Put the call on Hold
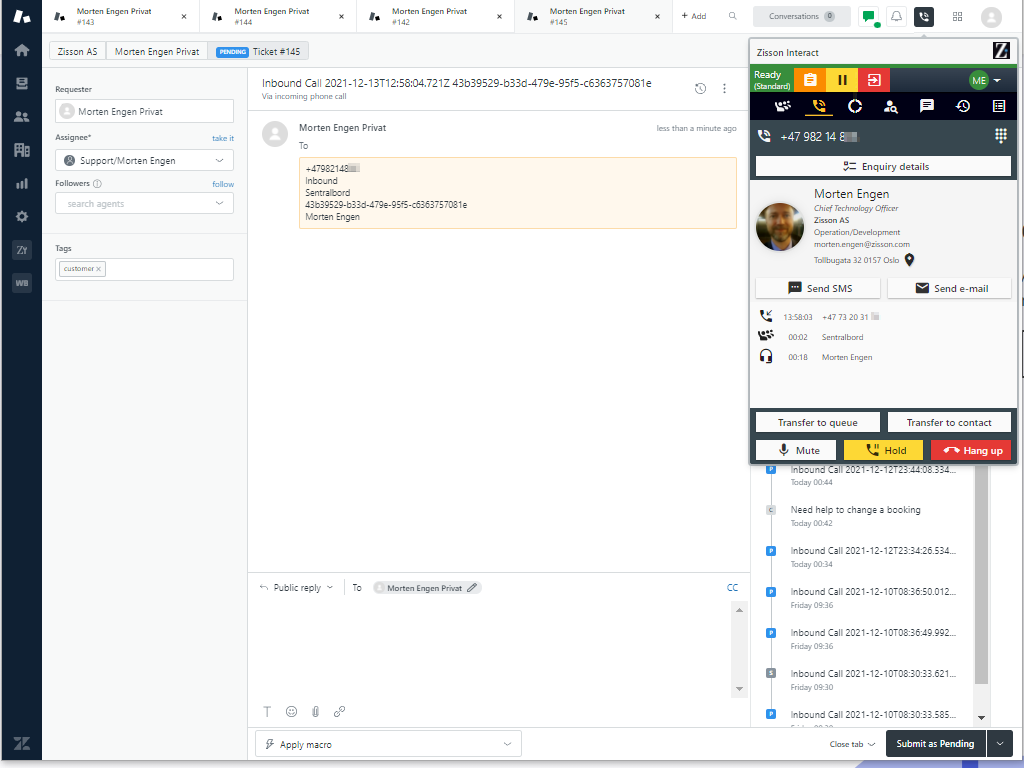The height and width of the screenshot is (768, 1024). [885, 450]
